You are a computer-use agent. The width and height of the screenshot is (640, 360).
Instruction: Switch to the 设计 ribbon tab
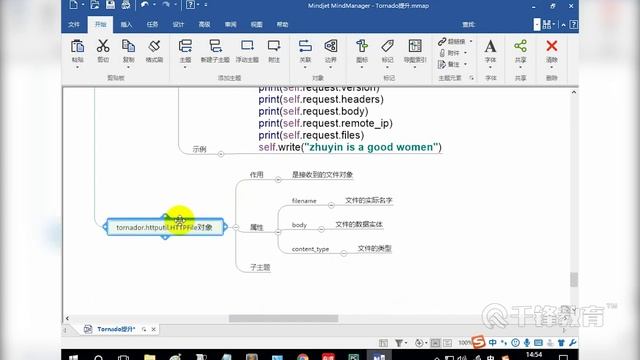[178, 24]
